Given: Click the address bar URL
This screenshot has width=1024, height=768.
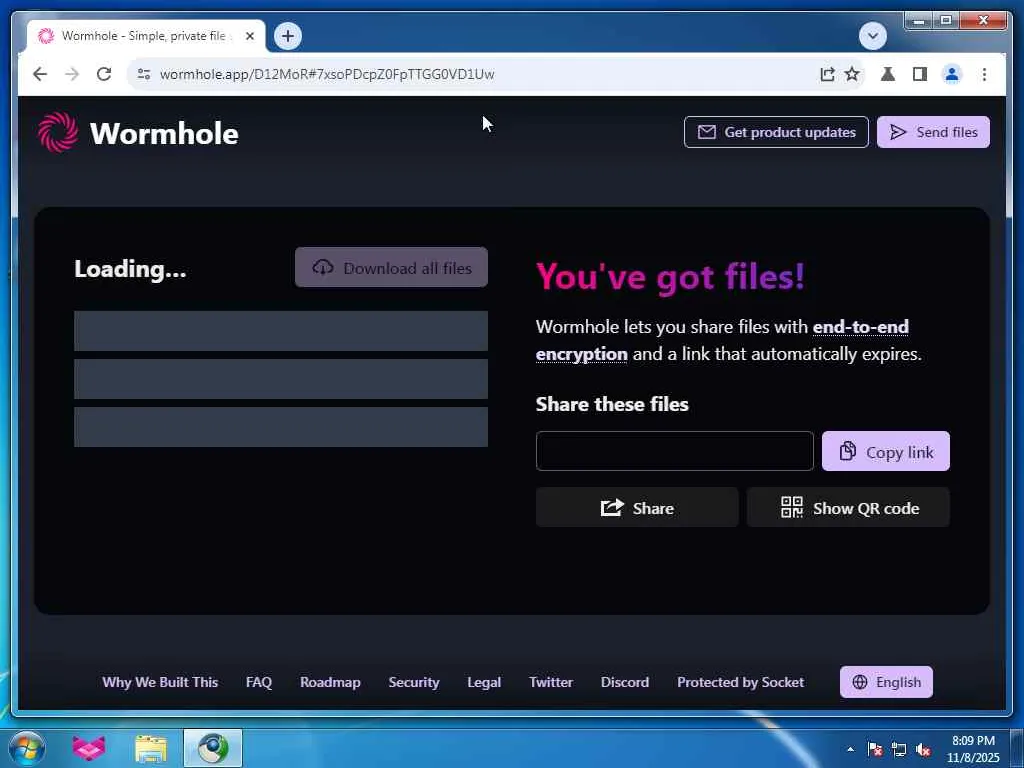Looking at the screenshot, I should 327,74.
